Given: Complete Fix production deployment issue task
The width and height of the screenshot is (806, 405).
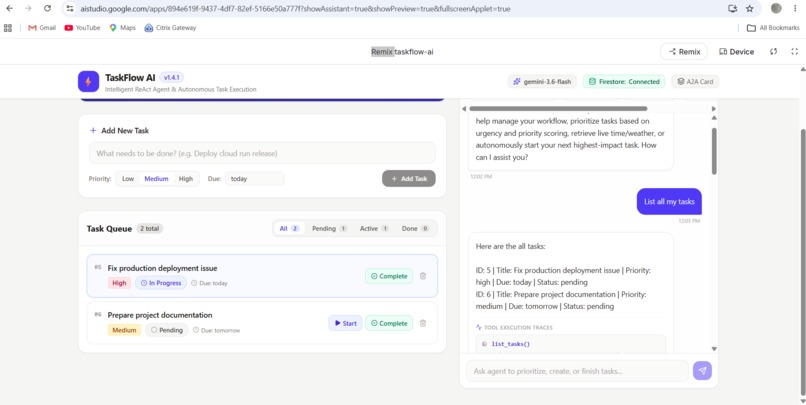Looking at the screenshot, I should coord(389,276).
